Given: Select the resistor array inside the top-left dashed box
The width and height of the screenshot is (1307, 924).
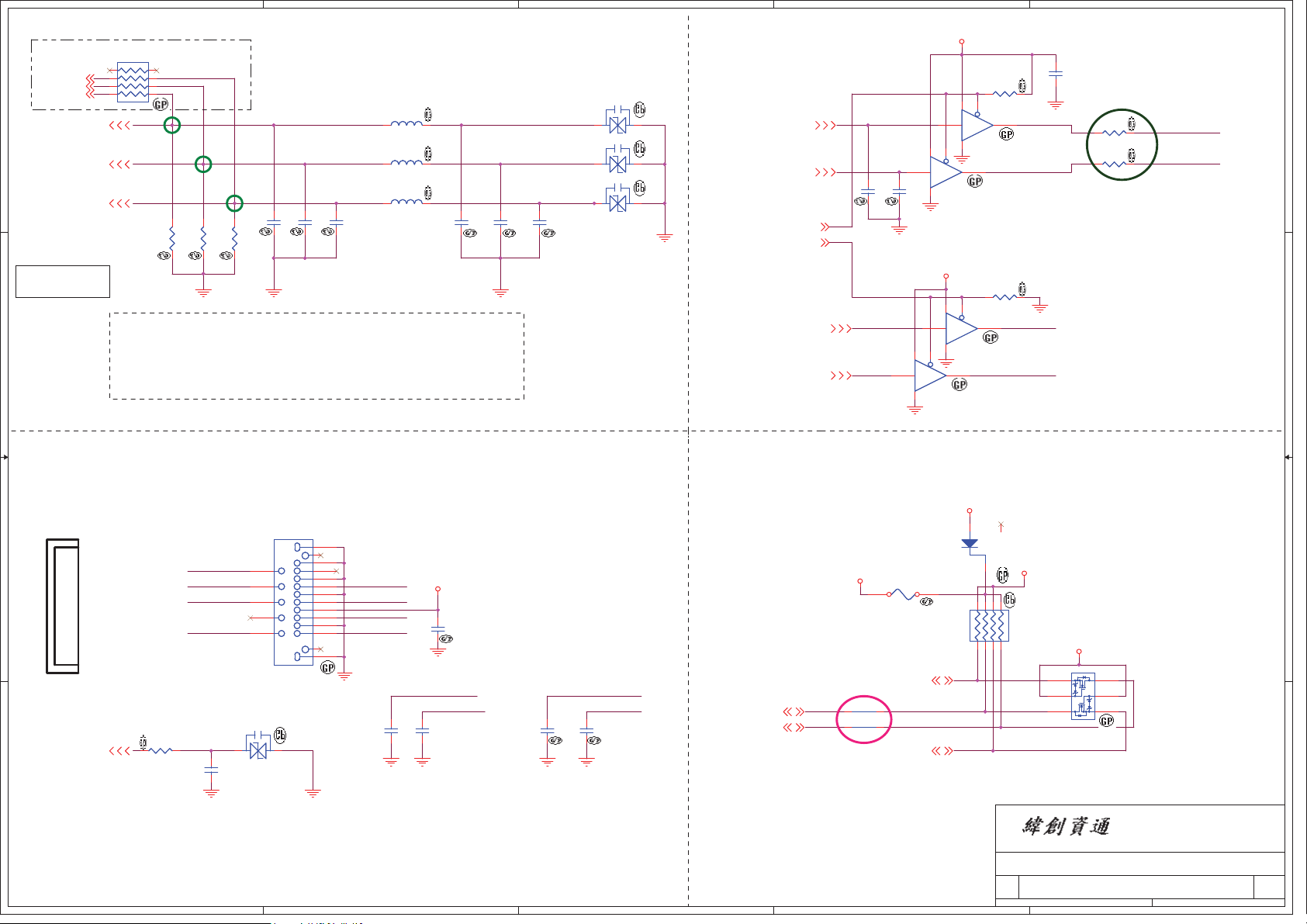Looking at the screenshot, I should tap(133, 82).
